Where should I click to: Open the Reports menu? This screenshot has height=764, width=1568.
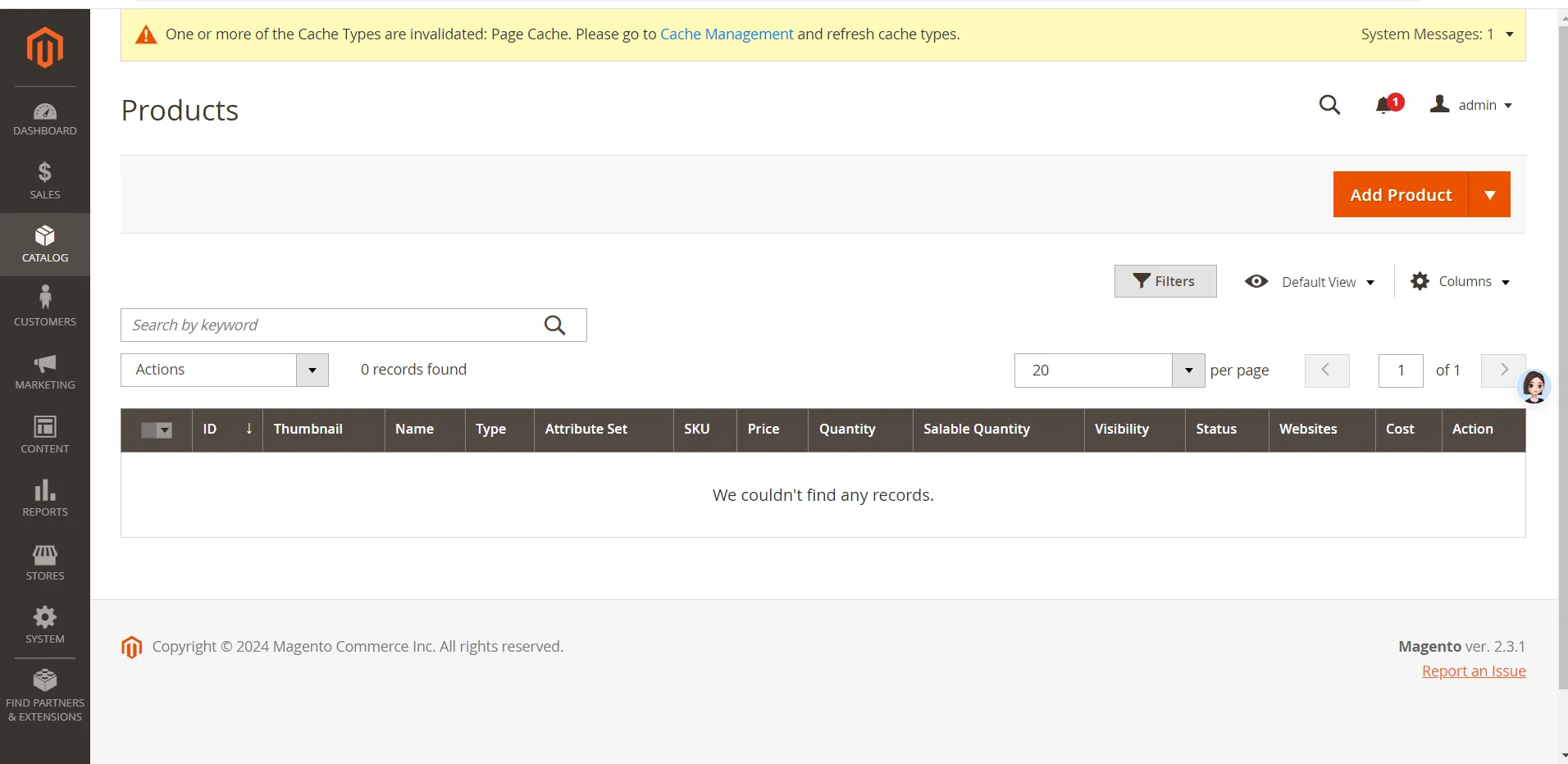(45, 498)
